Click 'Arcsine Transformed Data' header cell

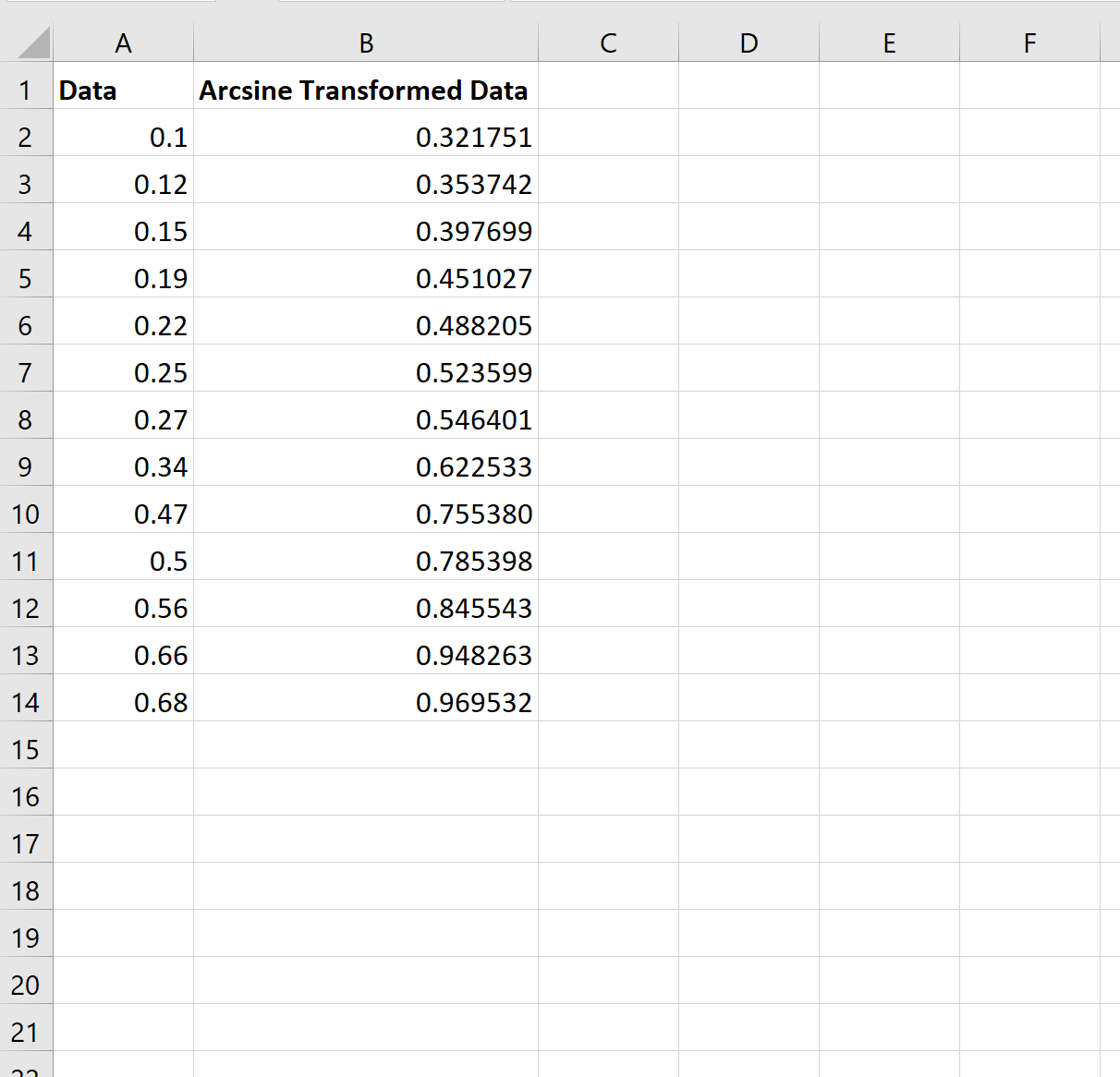click(x=366, y=90)
